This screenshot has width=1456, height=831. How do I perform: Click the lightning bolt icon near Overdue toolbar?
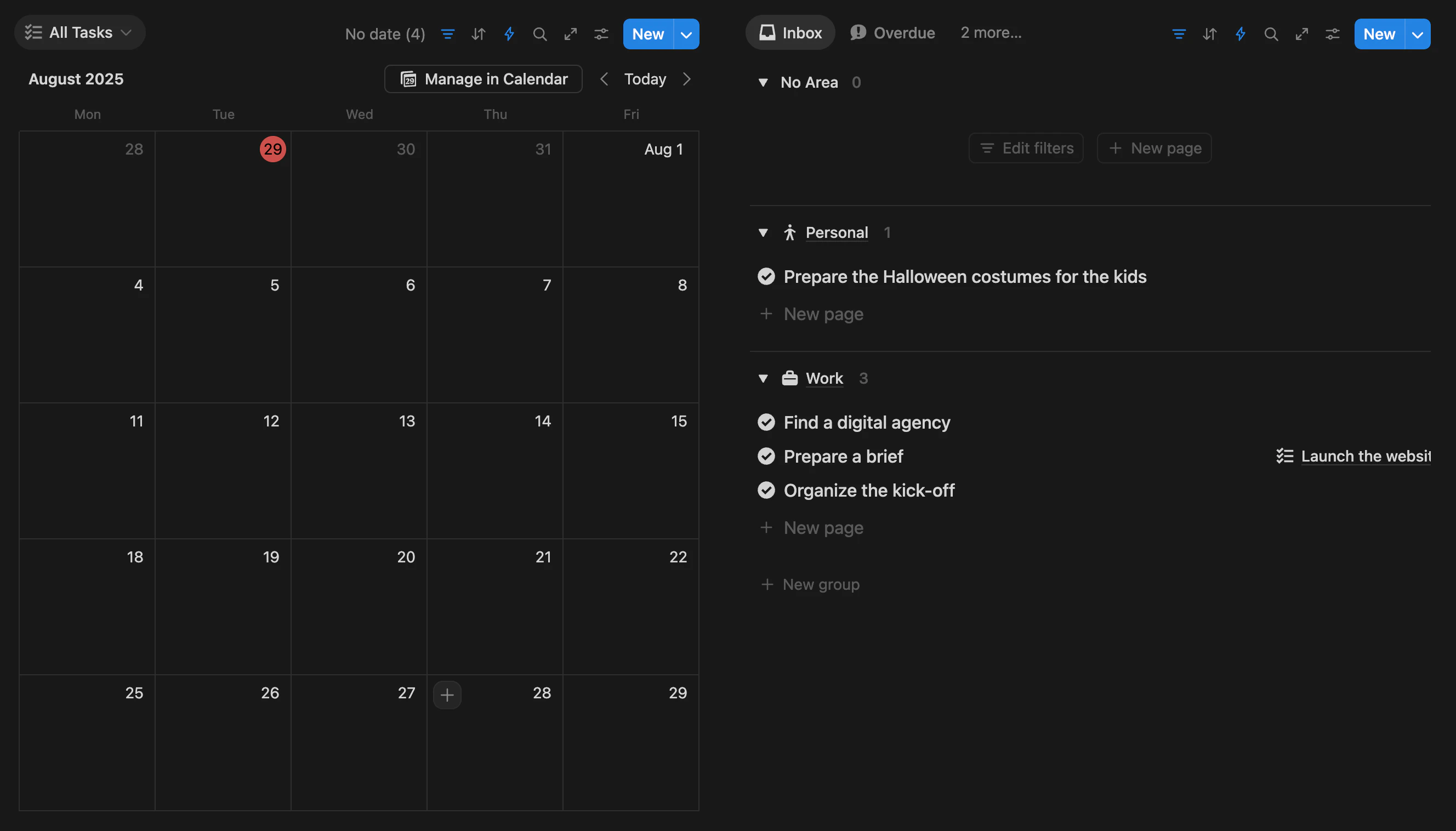coord(1239,33)
